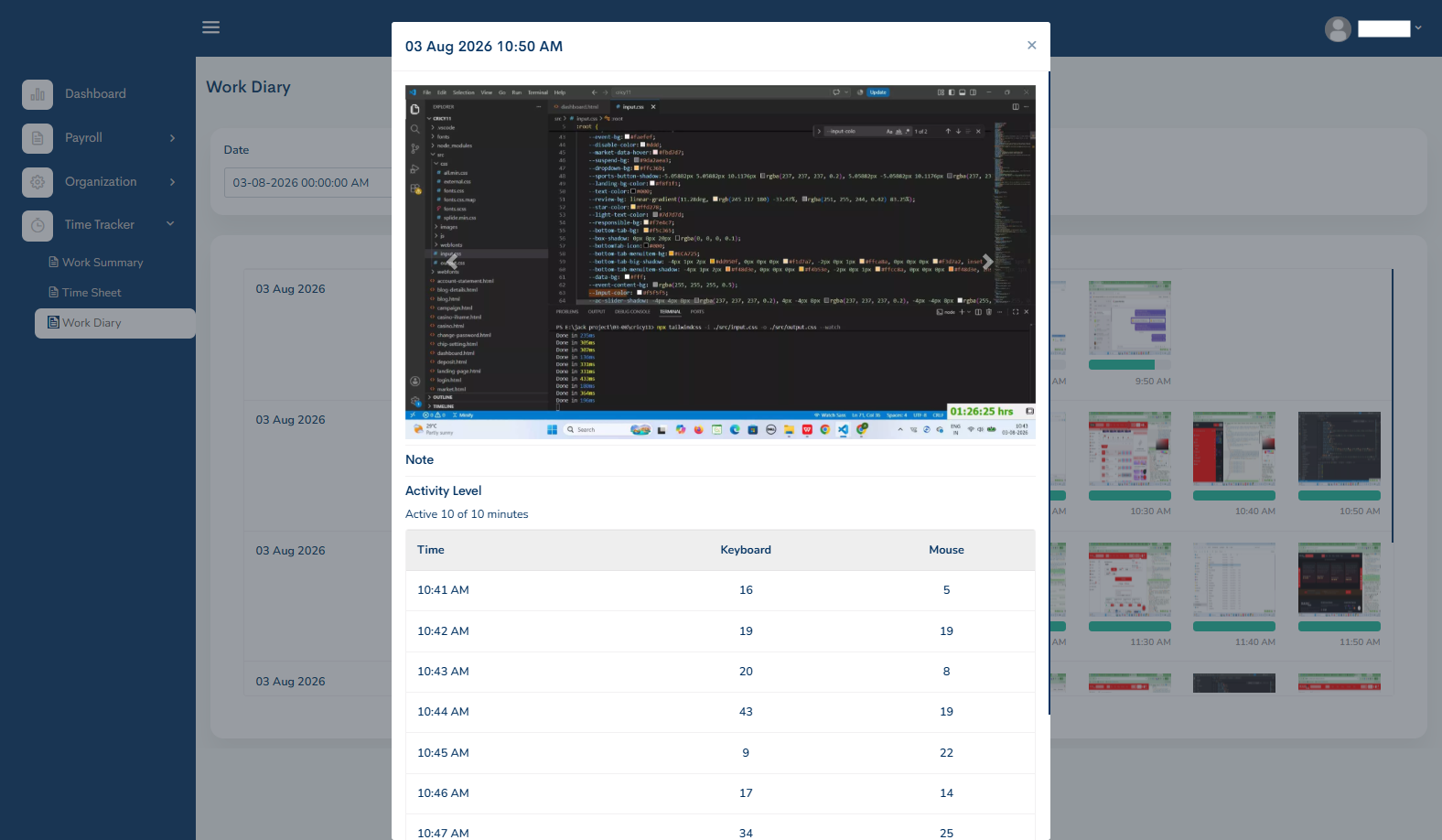The width and height of the screenshot is (1442, 840).
Task: Show the previous screenshot in the carousel
Action: click(452, 262)
